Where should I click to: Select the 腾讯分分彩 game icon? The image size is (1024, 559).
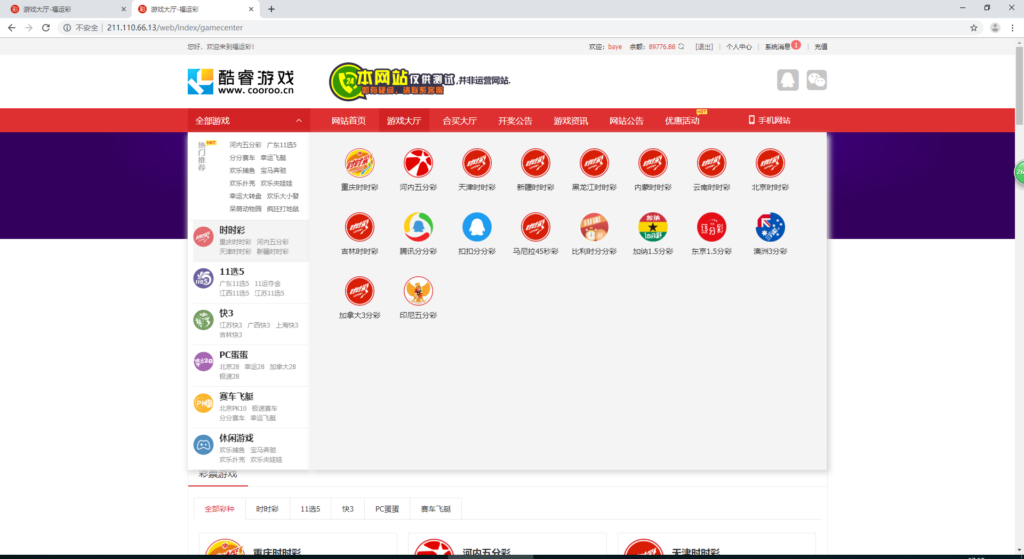418,228
